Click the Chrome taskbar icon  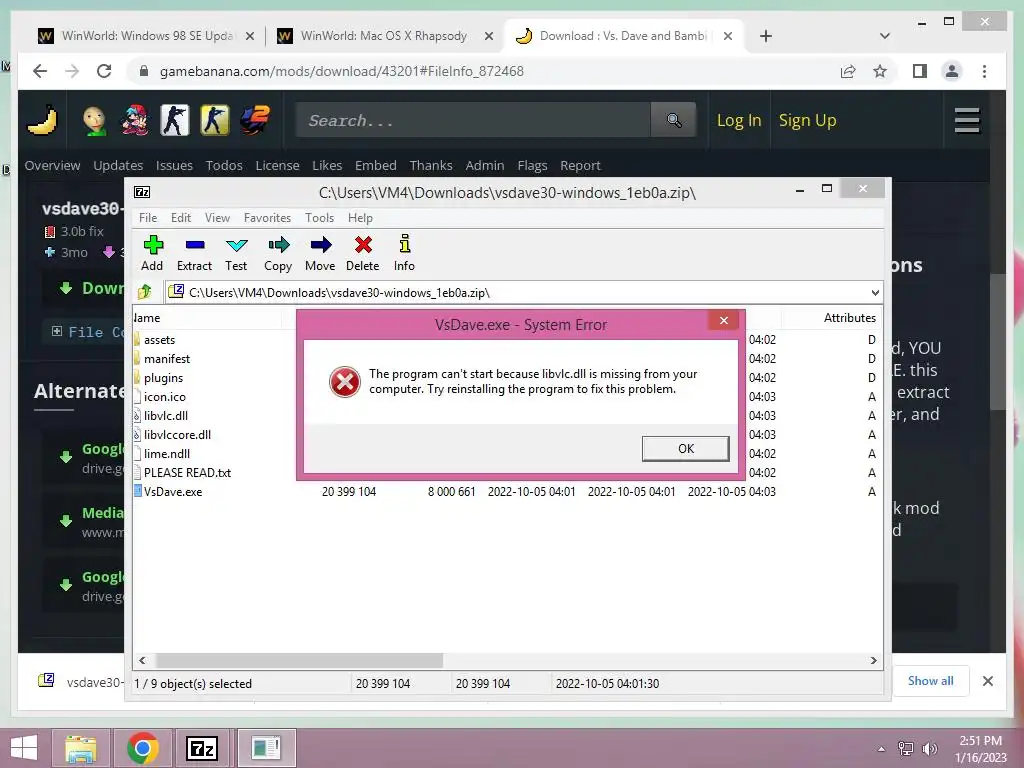pos(143,748)
